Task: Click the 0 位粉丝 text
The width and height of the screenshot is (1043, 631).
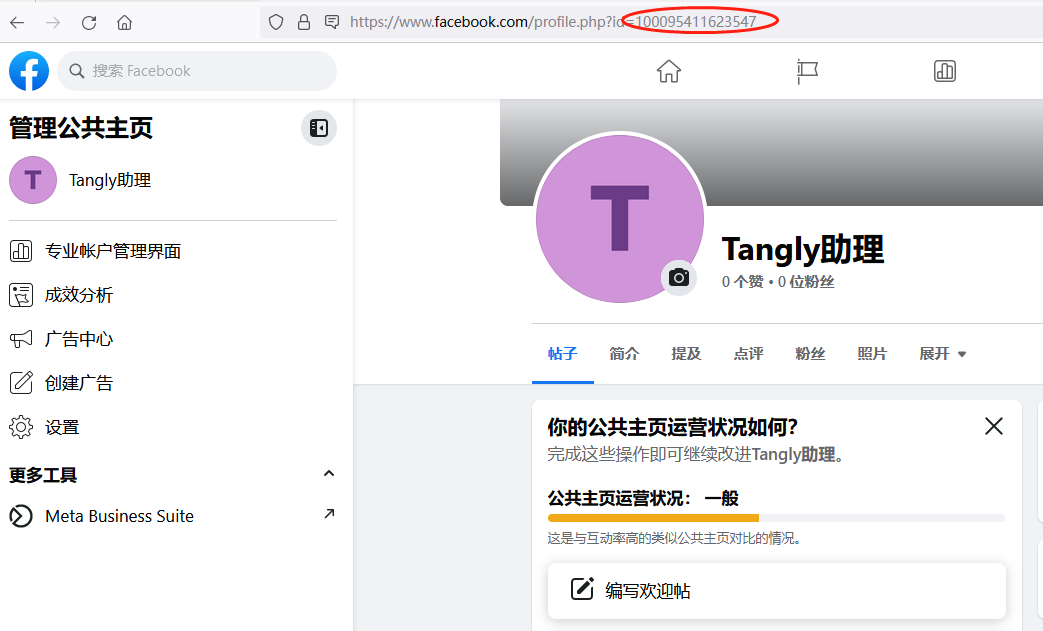Action: pyautogui.click(x=806, y=282)
